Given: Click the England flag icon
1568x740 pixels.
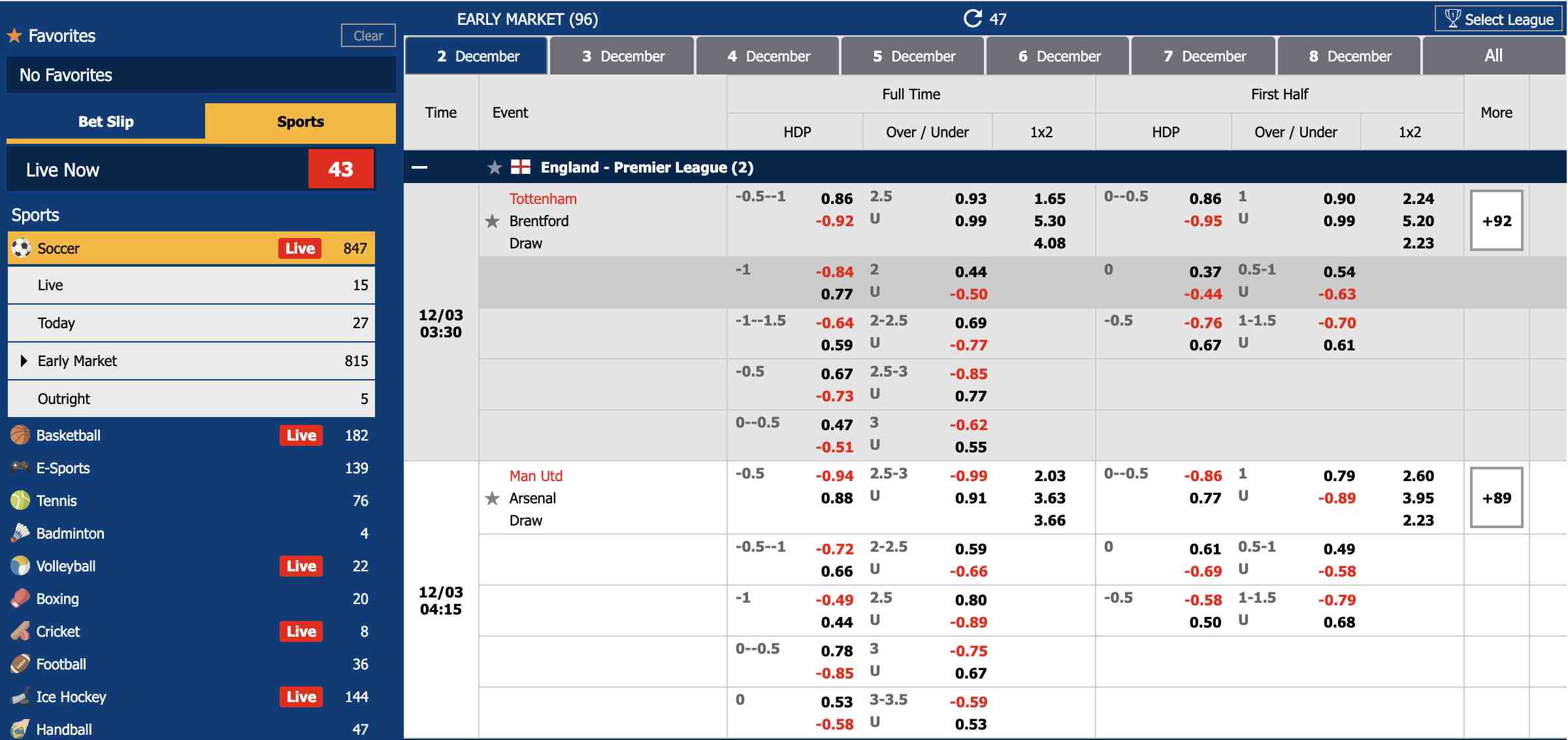Looking at the screenshot, I should (x=521, y=167).
